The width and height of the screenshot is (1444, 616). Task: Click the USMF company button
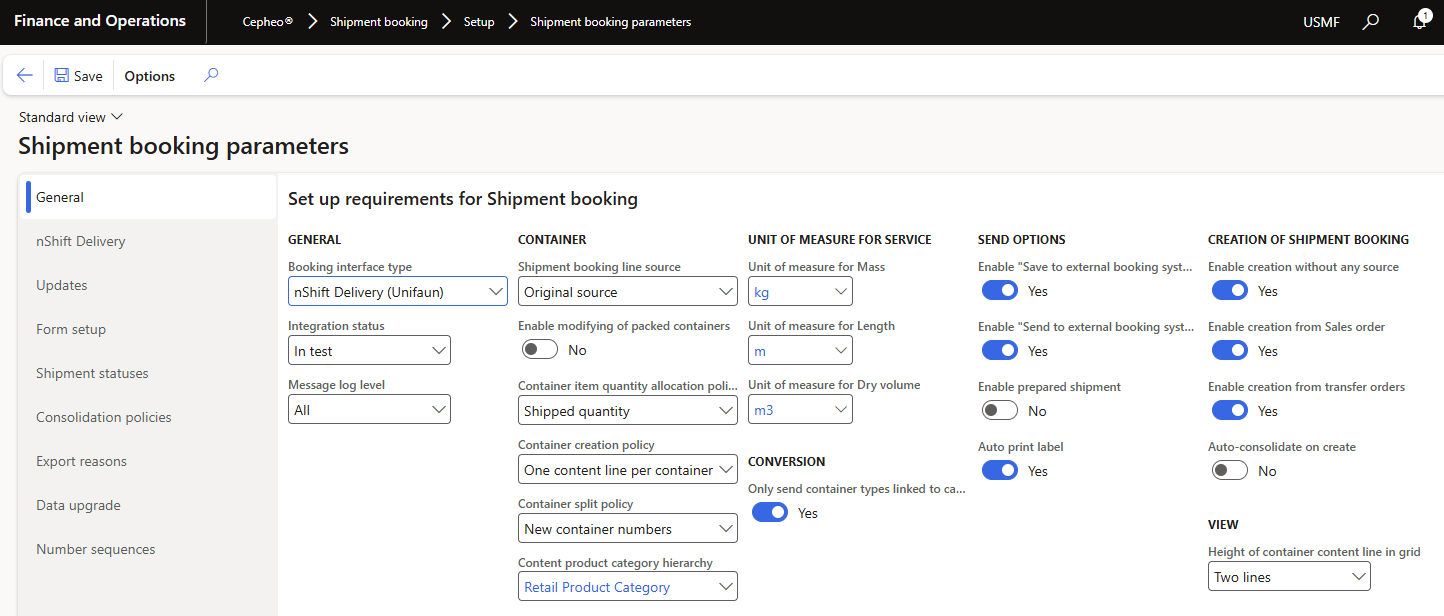tap(1321, 22)
